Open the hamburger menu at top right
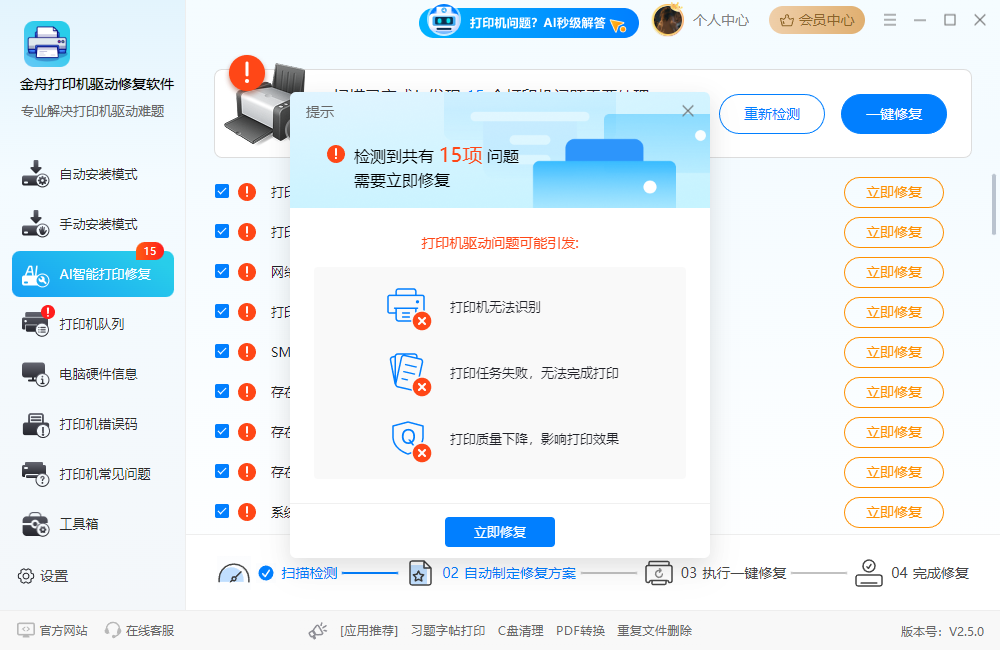 [x=889, y=19]
